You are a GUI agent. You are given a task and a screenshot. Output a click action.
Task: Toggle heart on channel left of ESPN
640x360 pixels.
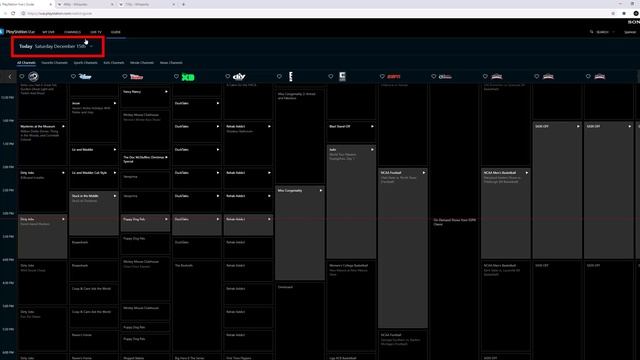pyautogui.click(x=331, y=76)
